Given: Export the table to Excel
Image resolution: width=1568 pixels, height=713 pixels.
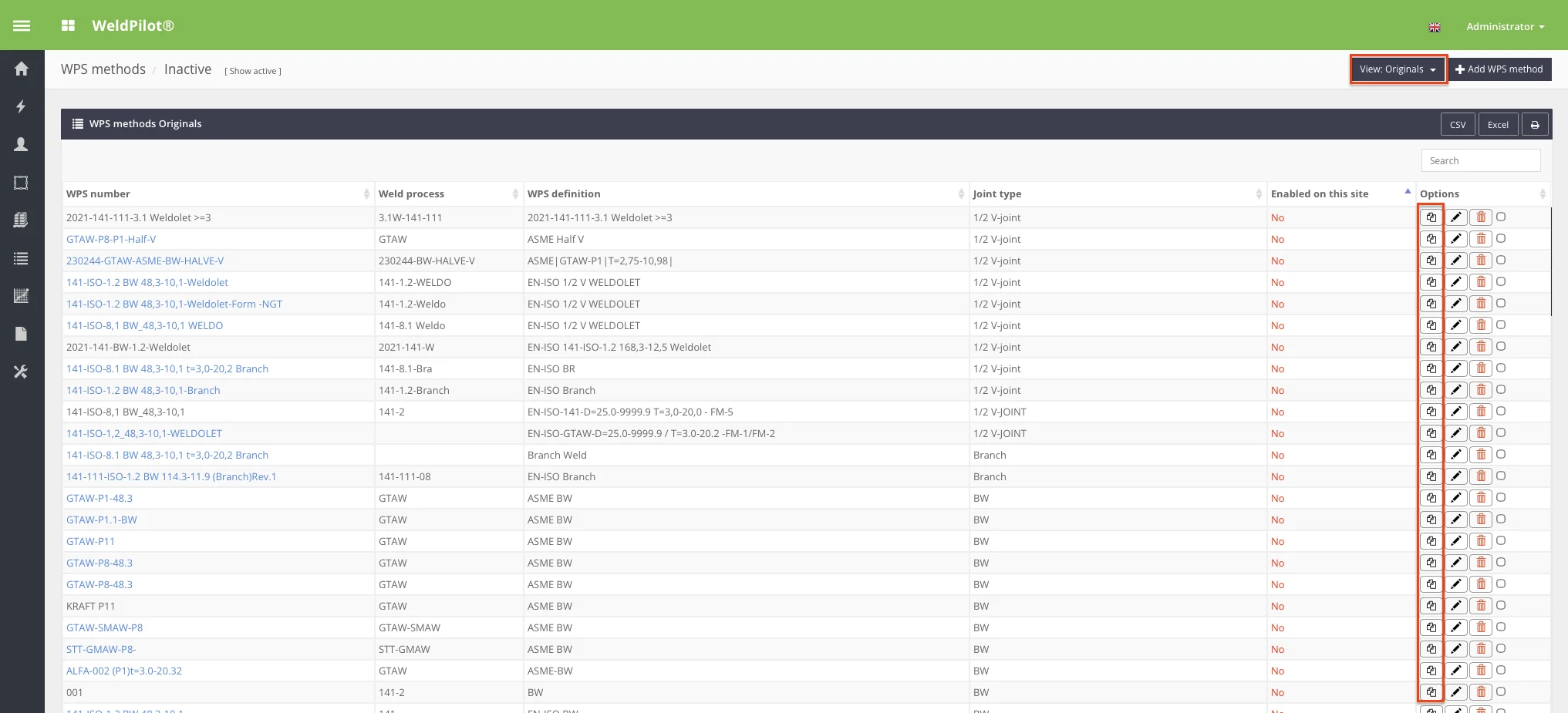Looking at the screenshot, I should pyautogui.click(x=1498, y=124).
